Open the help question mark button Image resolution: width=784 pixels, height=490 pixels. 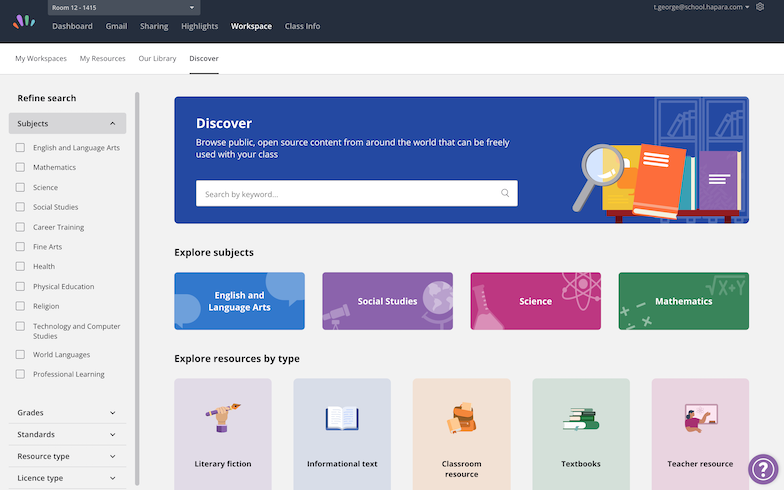(763, 469)
